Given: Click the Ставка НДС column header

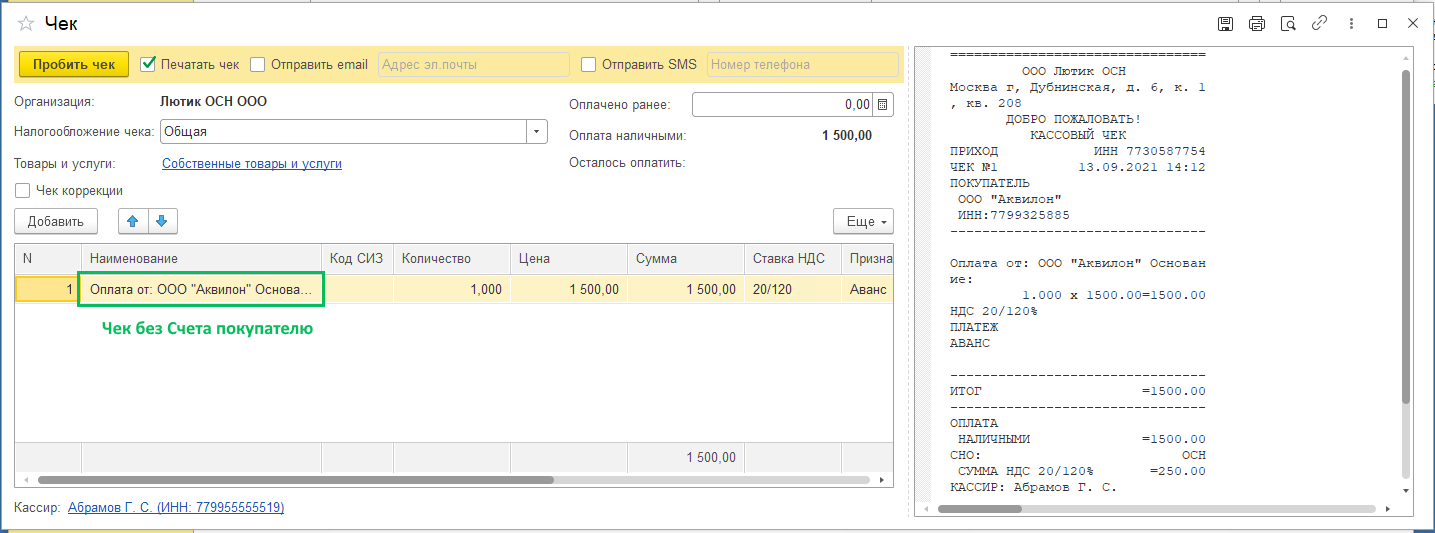Looking at the screenshot, I should click(x=792, y=258).
